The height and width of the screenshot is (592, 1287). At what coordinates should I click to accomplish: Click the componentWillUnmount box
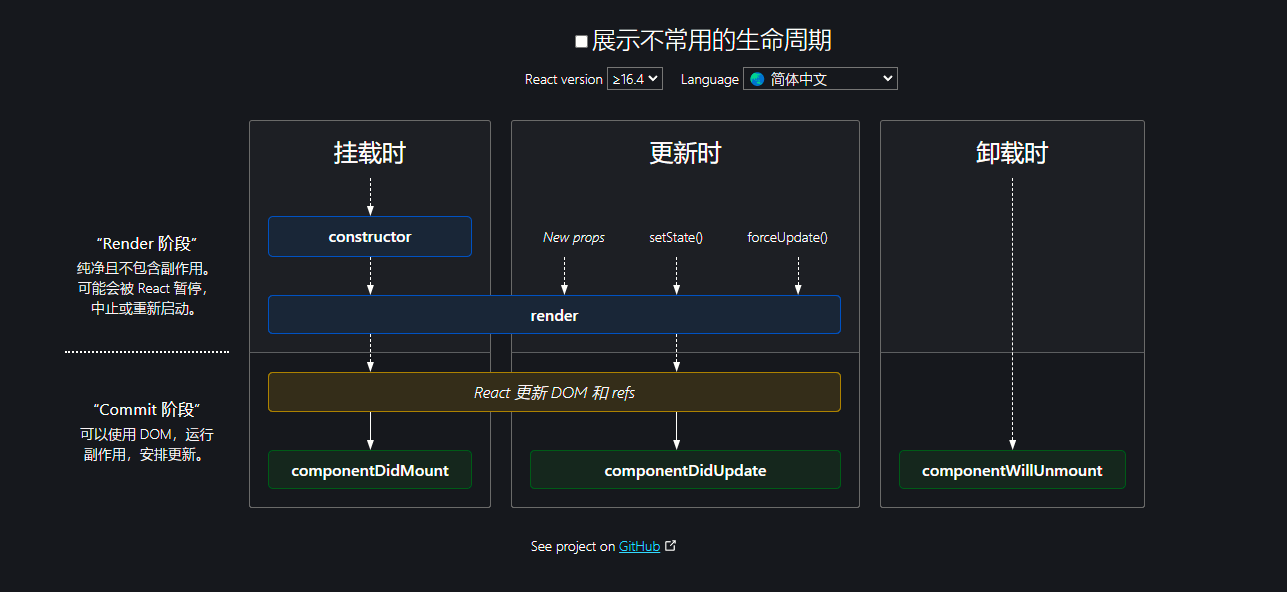coord(1012,470)
